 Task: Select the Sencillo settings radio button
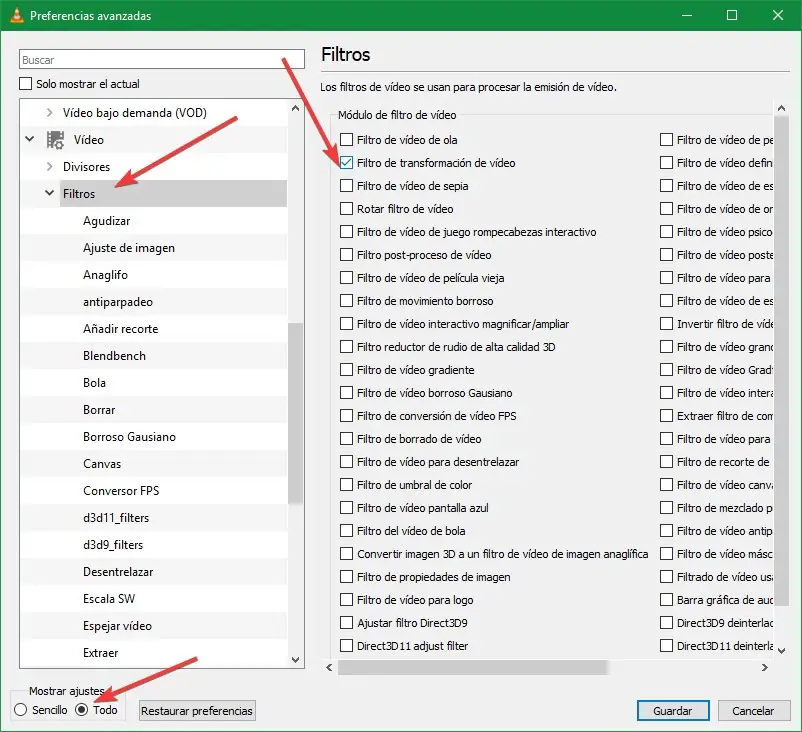[x=21, y=711]
